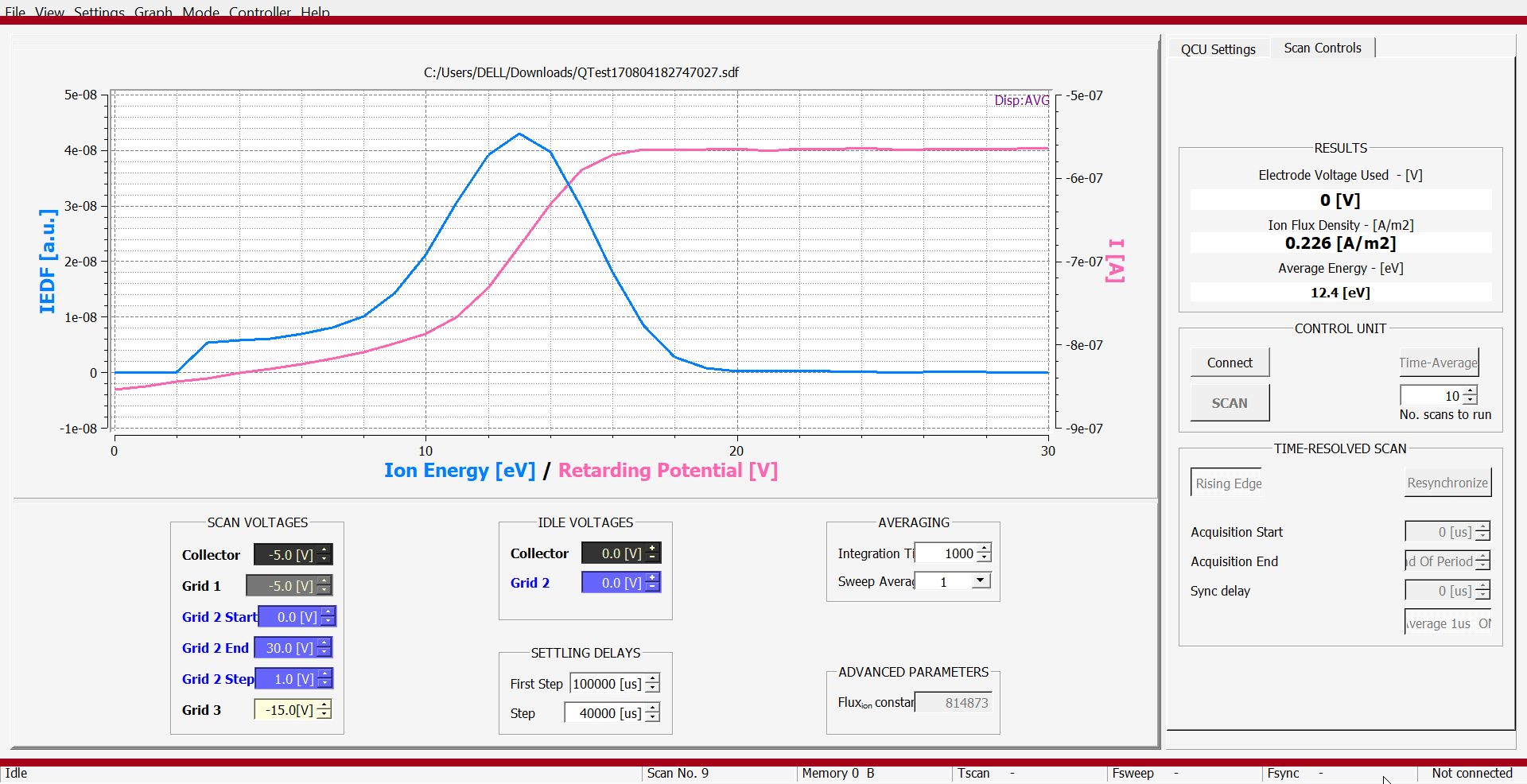1527x784 pixels.
Task: Click the Resynchronize button
Action: click(x=1447, y=483)
